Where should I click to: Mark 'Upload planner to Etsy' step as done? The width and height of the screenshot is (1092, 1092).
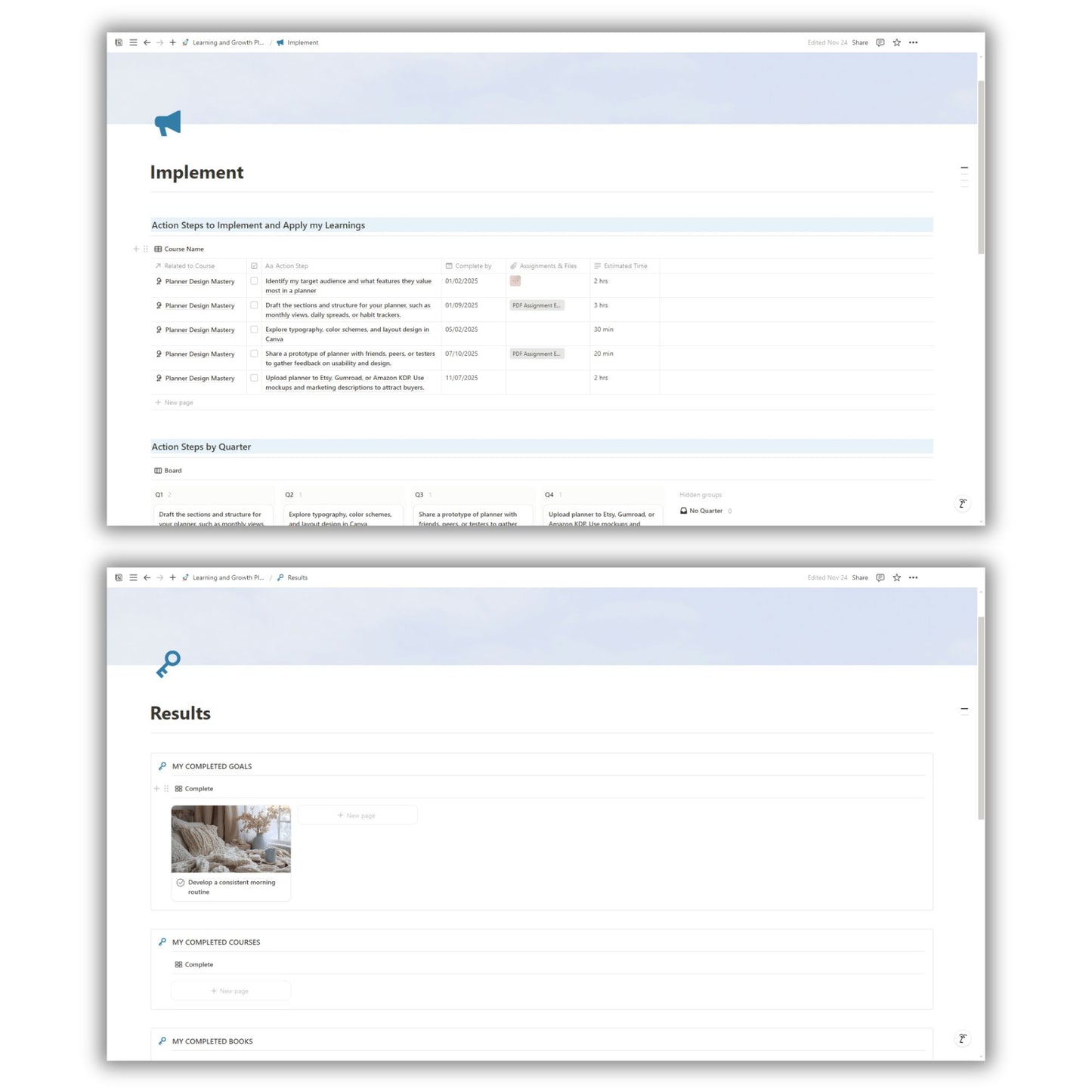(x=254, y=378)
